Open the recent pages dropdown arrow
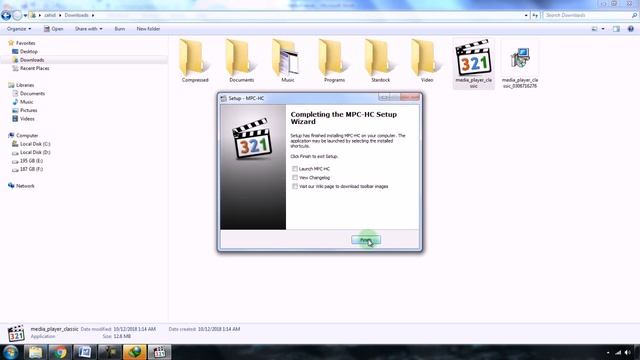Screen dimensions: 640x360 coord(25,16)
